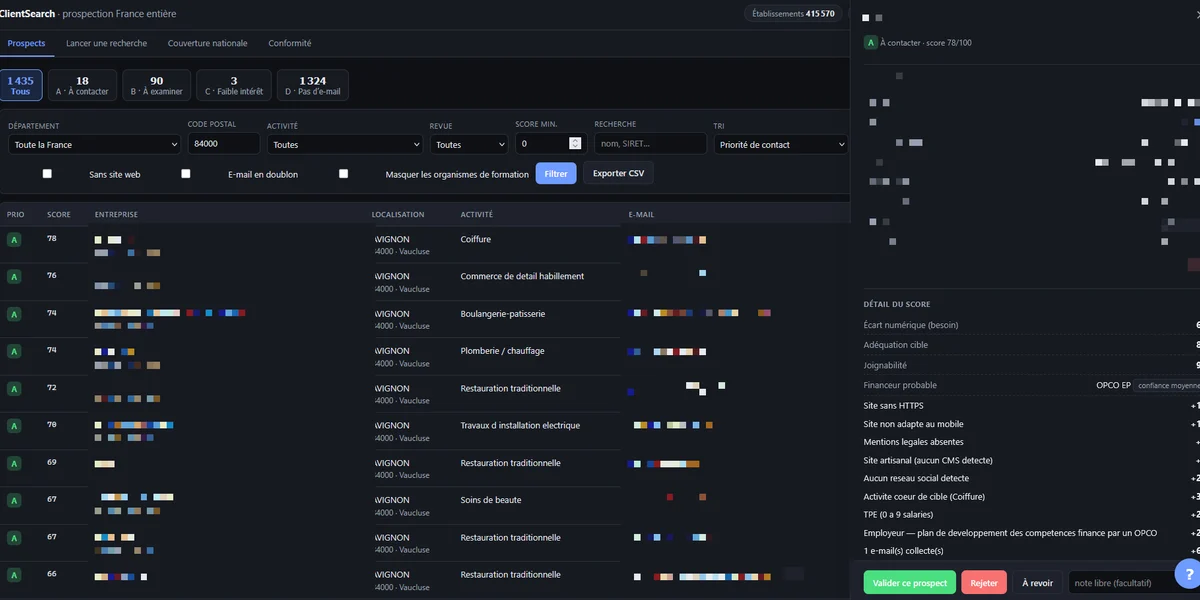Open the Activité dropdown 'Toutes'

coord(345,144)
